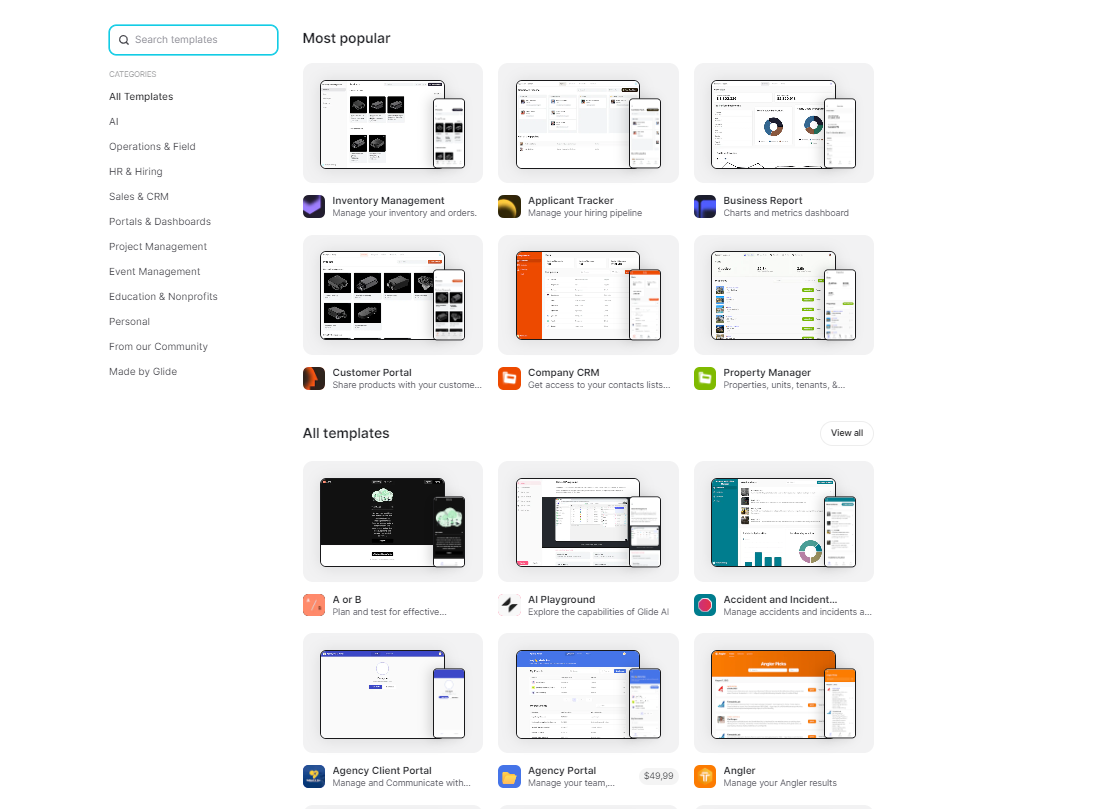Open the Company CRM preview thumbnail
1096x809 pixels.
589,295
